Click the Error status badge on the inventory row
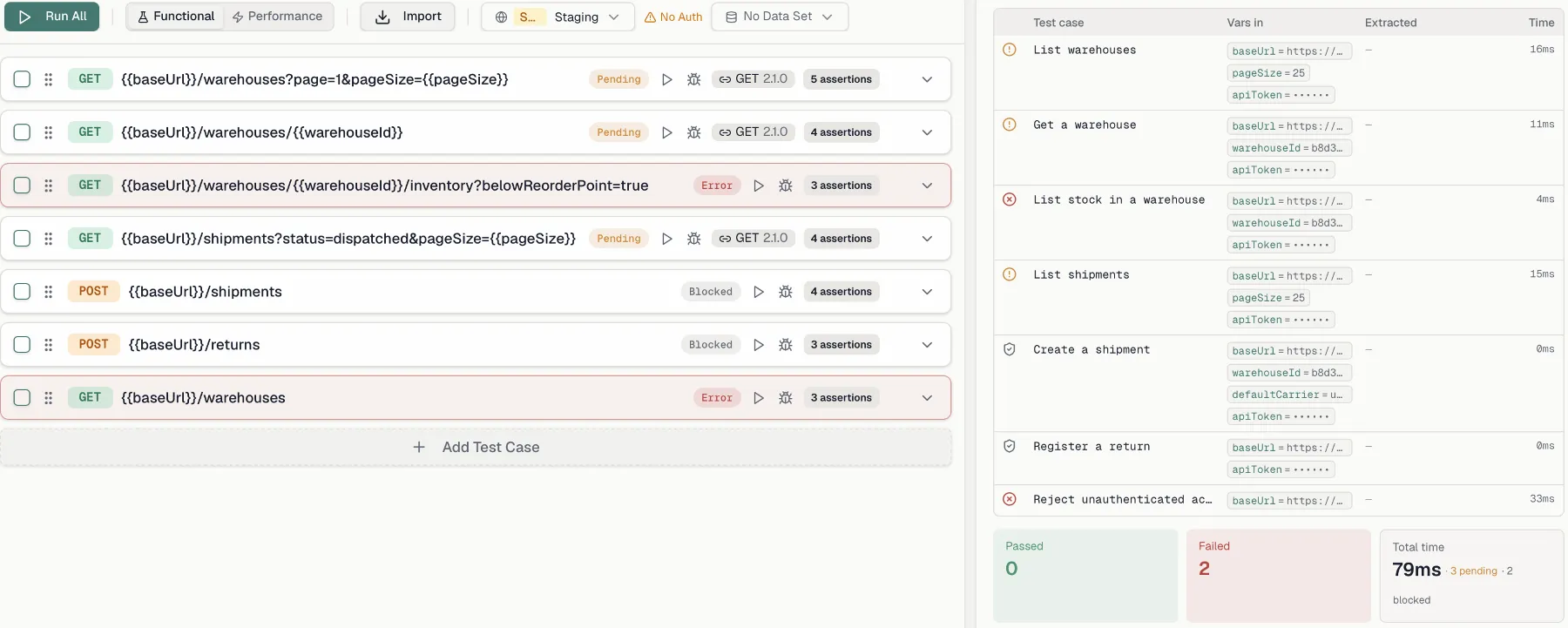The height and width of the screenshot is (628, 1568). pyautogui.click(x=717, y=186)
